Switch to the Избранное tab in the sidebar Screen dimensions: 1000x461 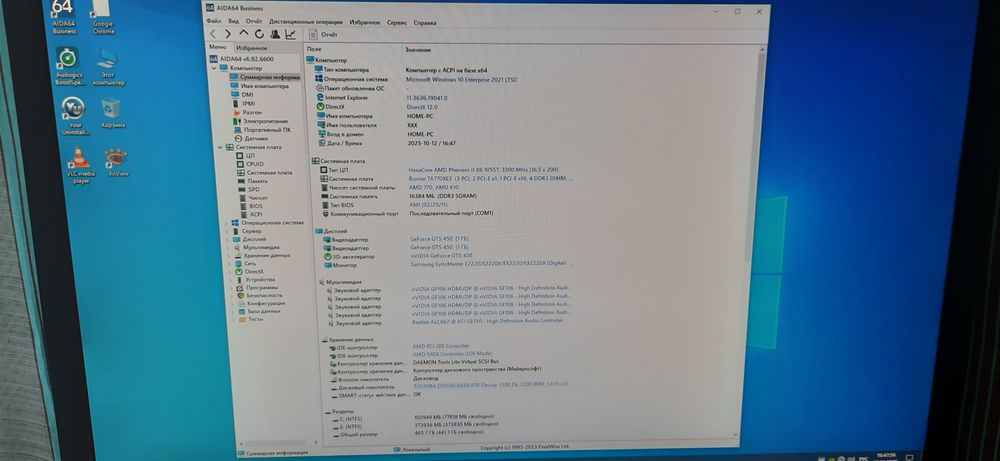251,48
